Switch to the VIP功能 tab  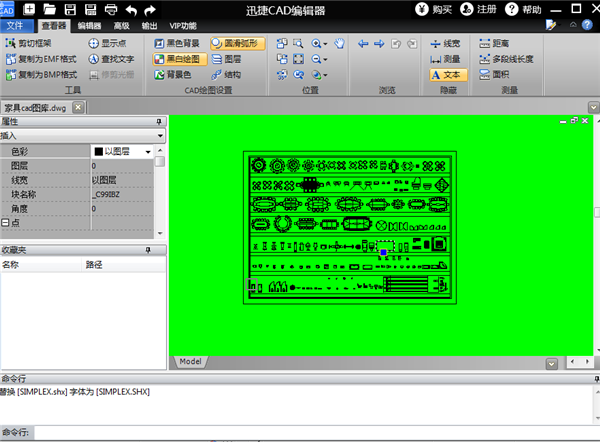point(183,26)
